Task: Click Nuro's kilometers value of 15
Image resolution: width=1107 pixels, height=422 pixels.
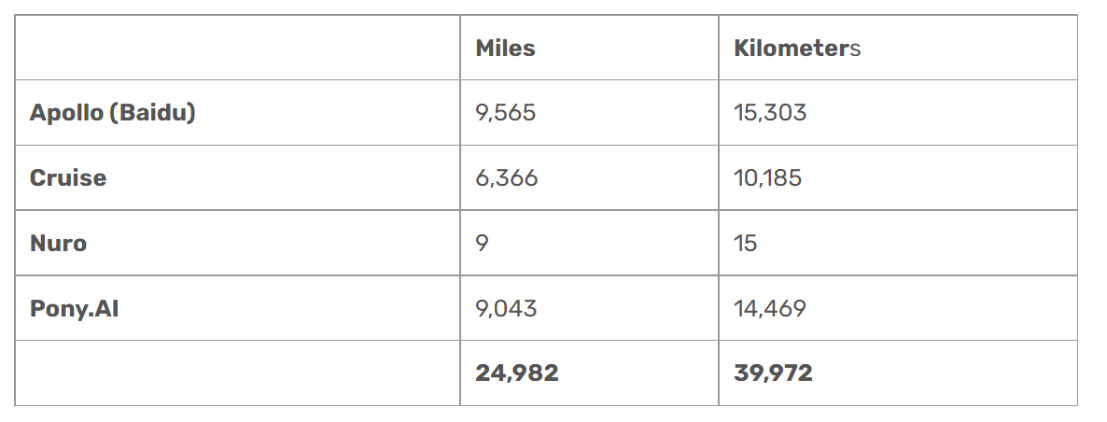Action: click(745, 243)
